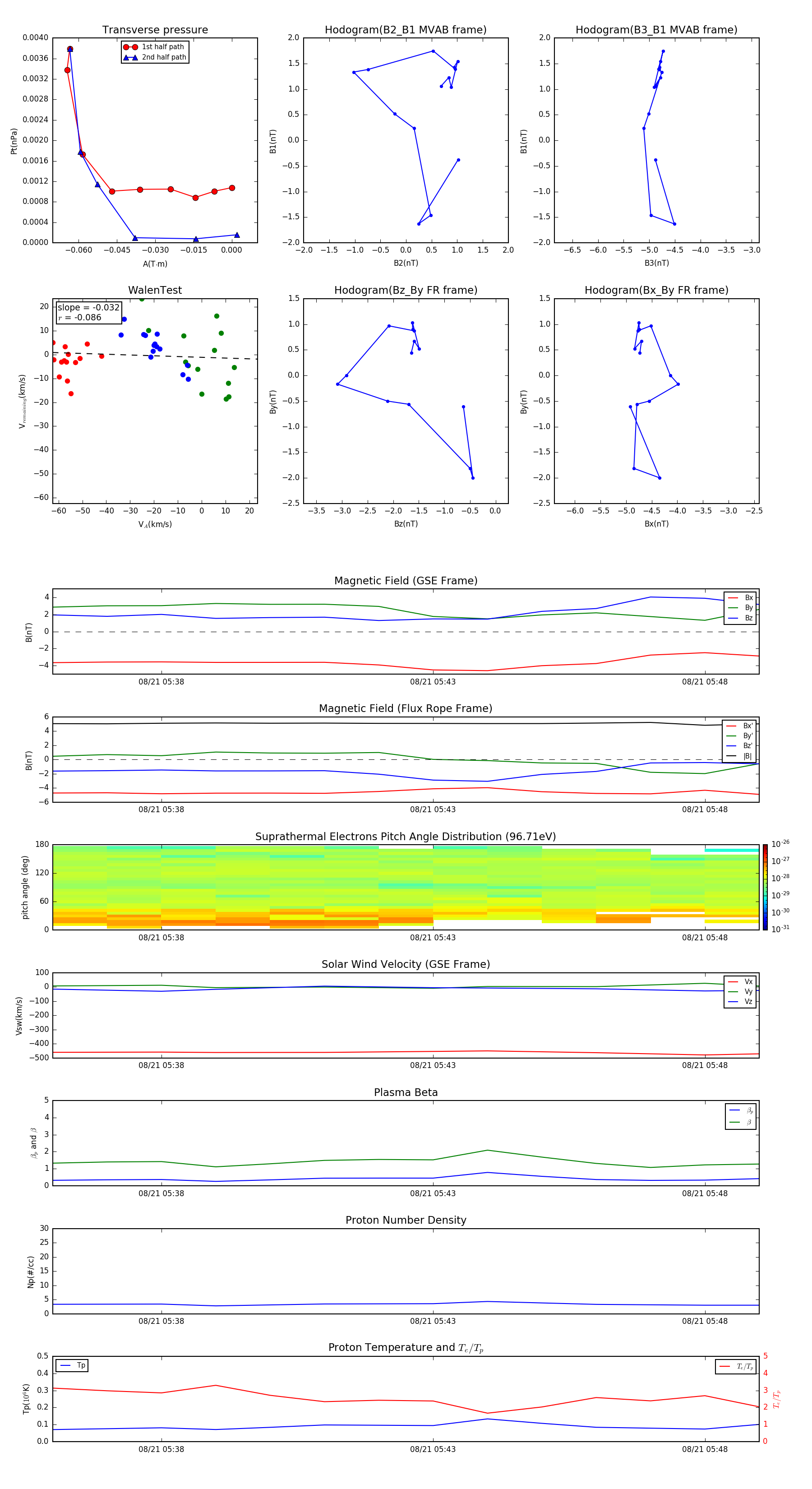The width and height of the screenshot is (812, 1489).
Task: Click the "A(T·m)" x-axis label
Action: 155,264
